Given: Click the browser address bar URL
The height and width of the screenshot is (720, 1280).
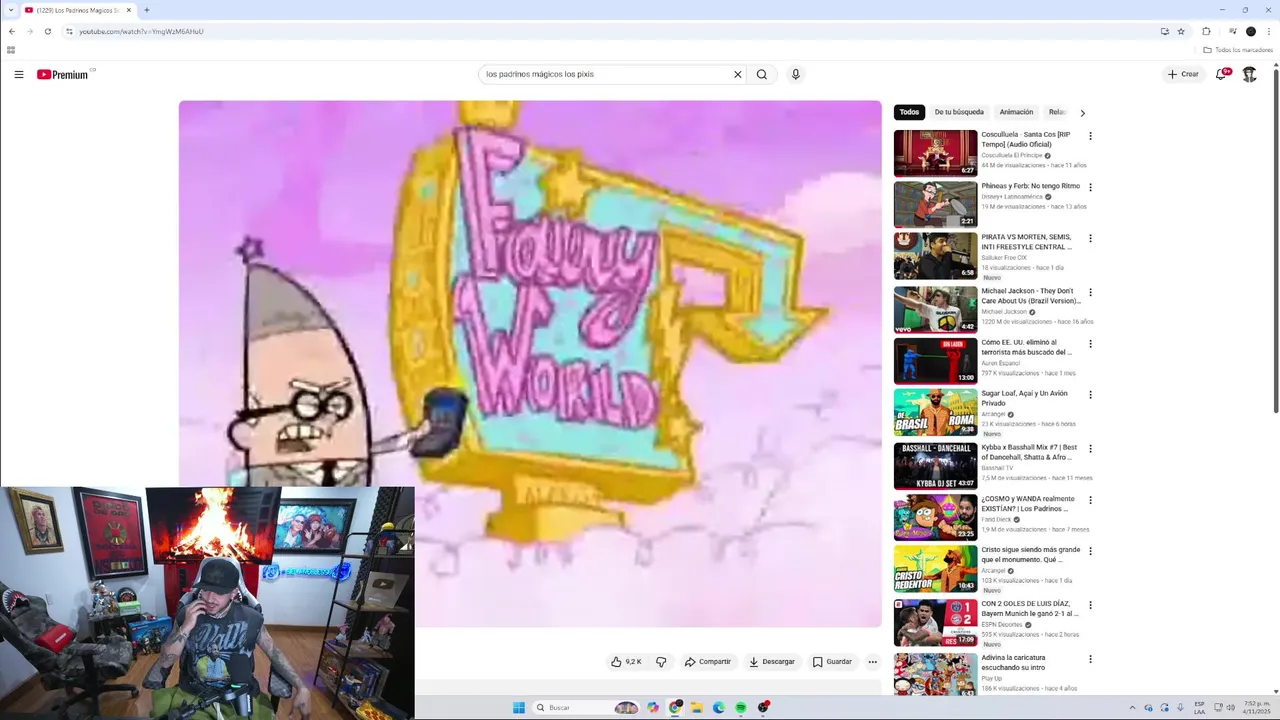Looking at the screenshot, I should click(x=141, y=31).
